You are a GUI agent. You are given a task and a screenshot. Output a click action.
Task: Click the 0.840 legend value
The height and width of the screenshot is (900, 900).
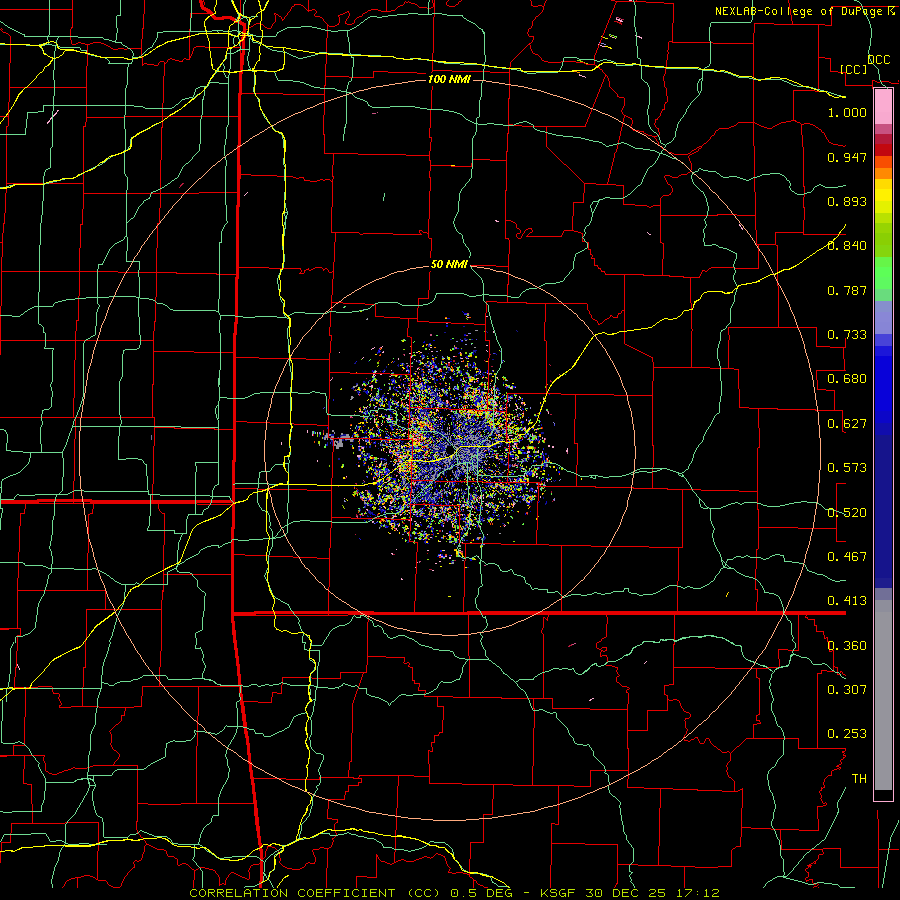point(847,246)
